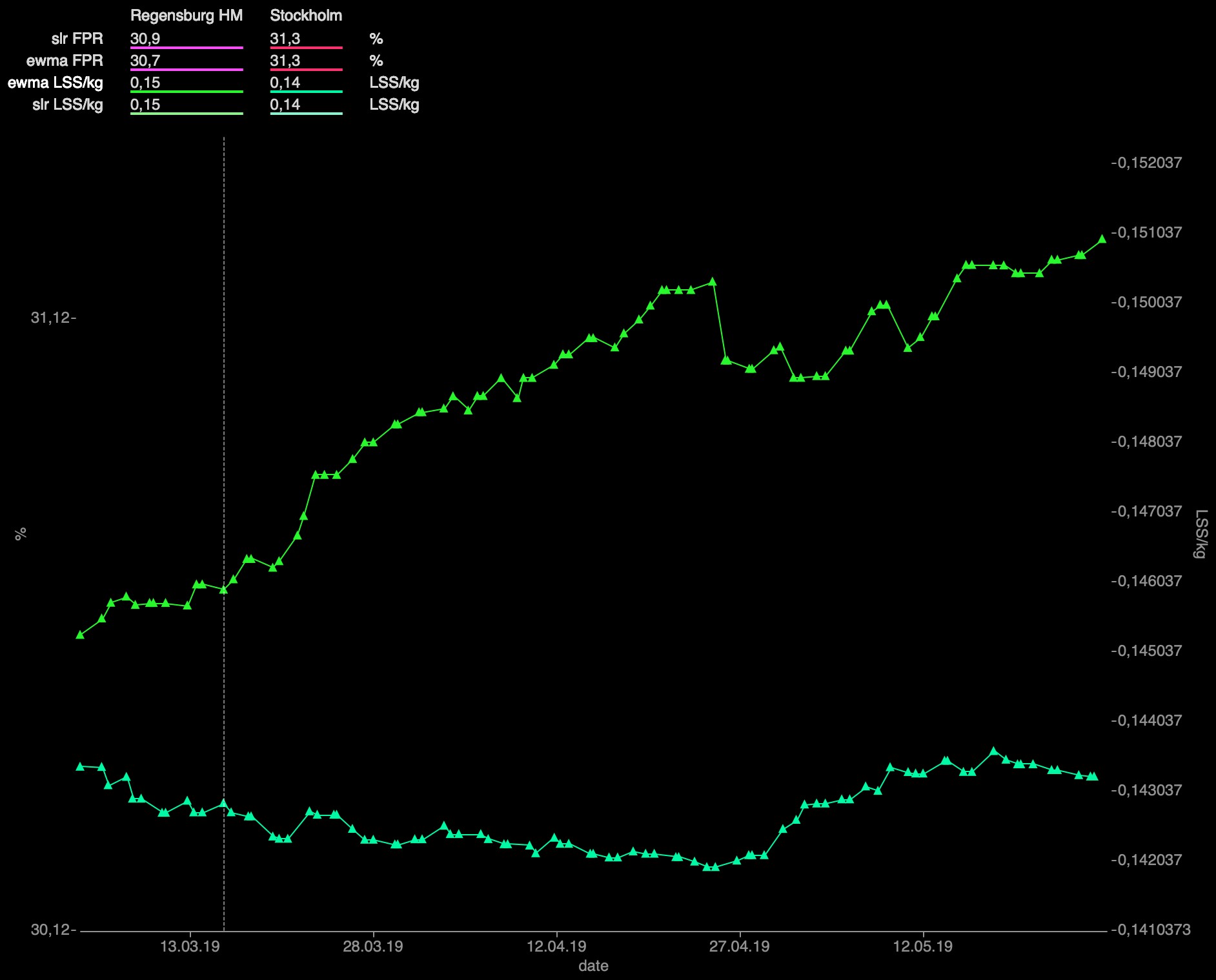Click the 12.05.19 date tick label
The height and width of the screenshot is (980, 1216).
click(922, 946)
